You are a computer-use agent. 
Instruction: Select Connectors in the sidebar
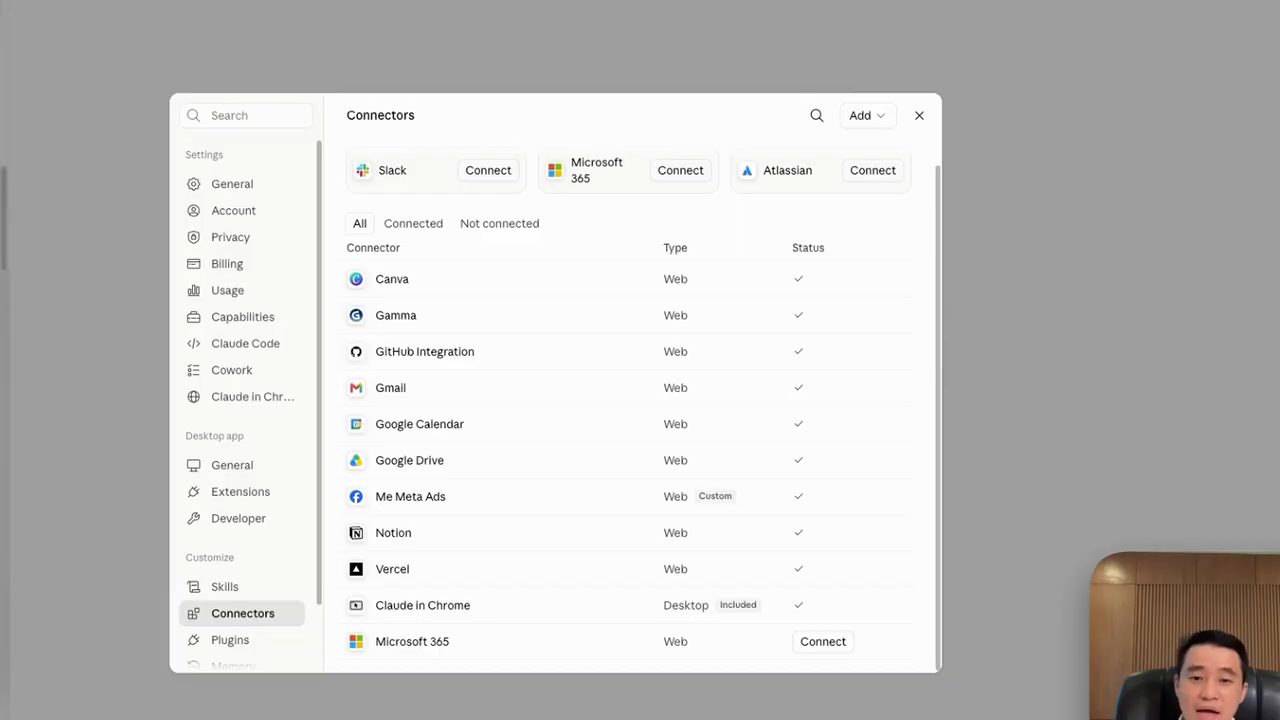[242, 614]
